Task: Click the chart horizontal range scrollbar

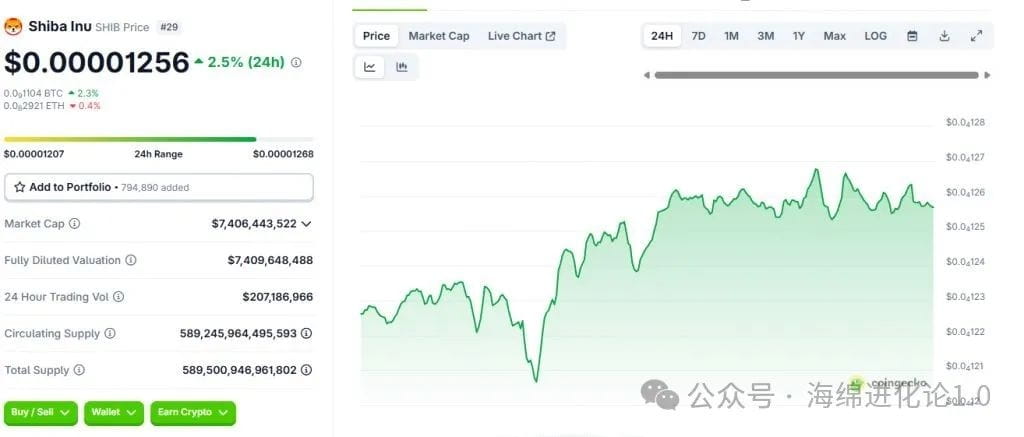Action: pyautogui.click(x=816, y=75)
